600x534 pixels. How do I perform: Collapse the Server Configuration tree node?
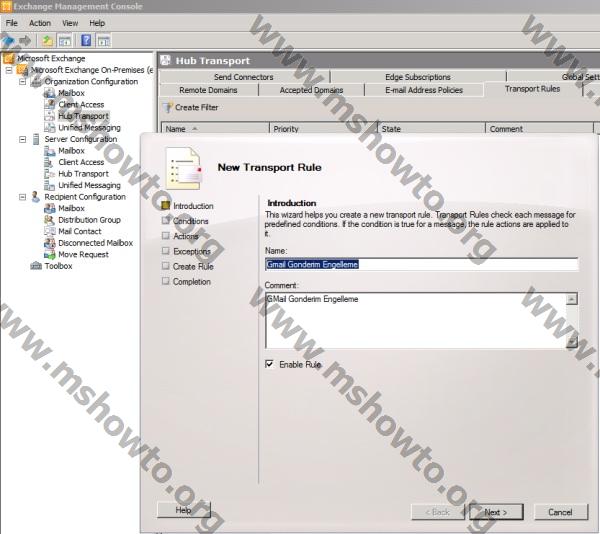tap(23, 139)
